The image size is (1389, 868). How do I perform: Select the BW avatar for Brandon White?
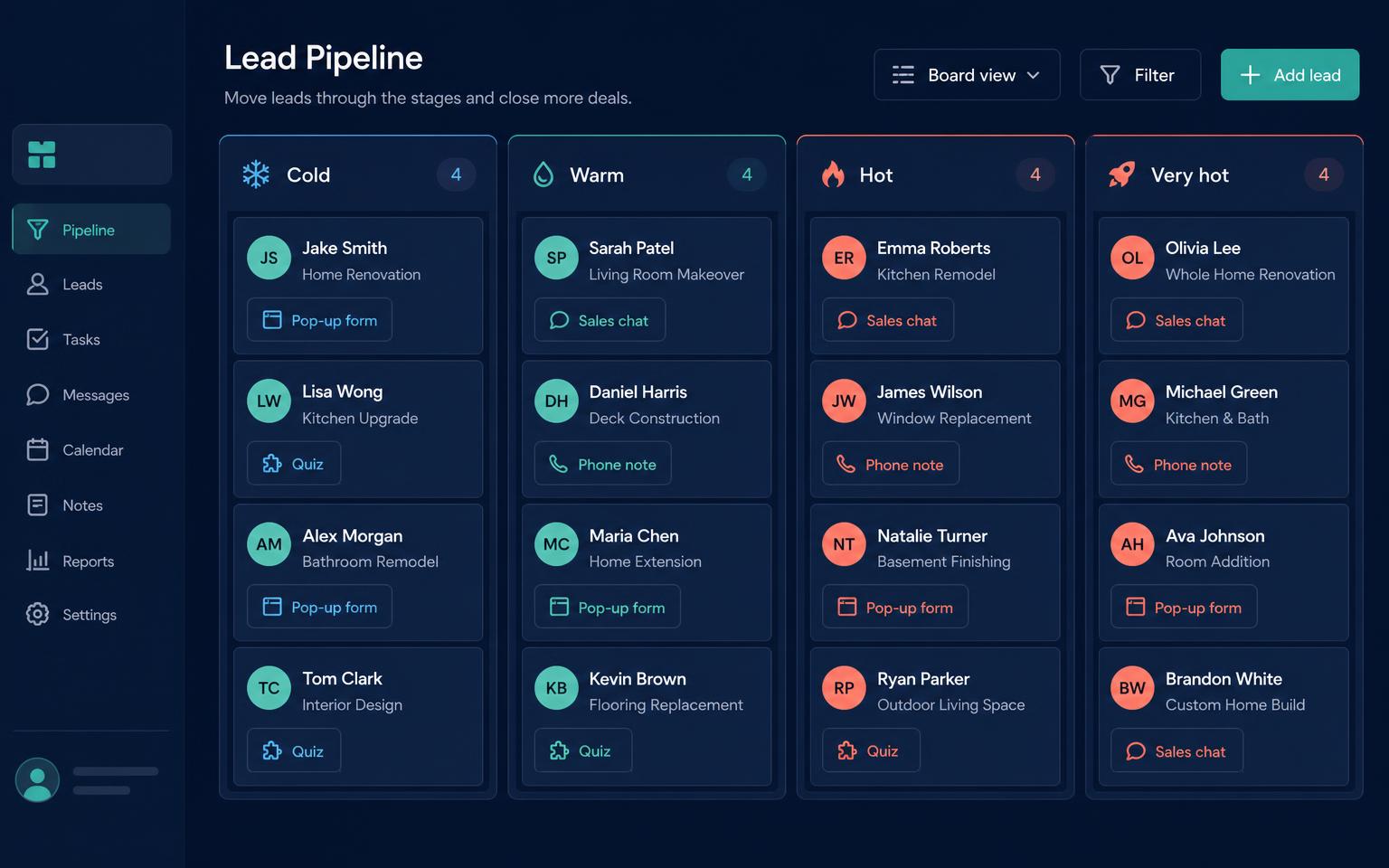1132,688
